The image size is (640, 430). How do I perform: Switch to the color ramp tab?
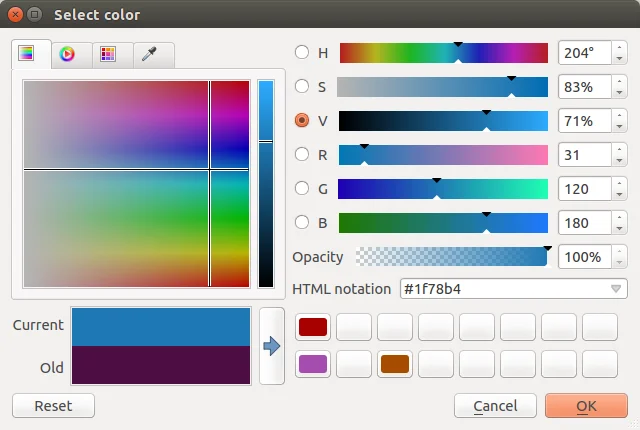coord(27,54)
